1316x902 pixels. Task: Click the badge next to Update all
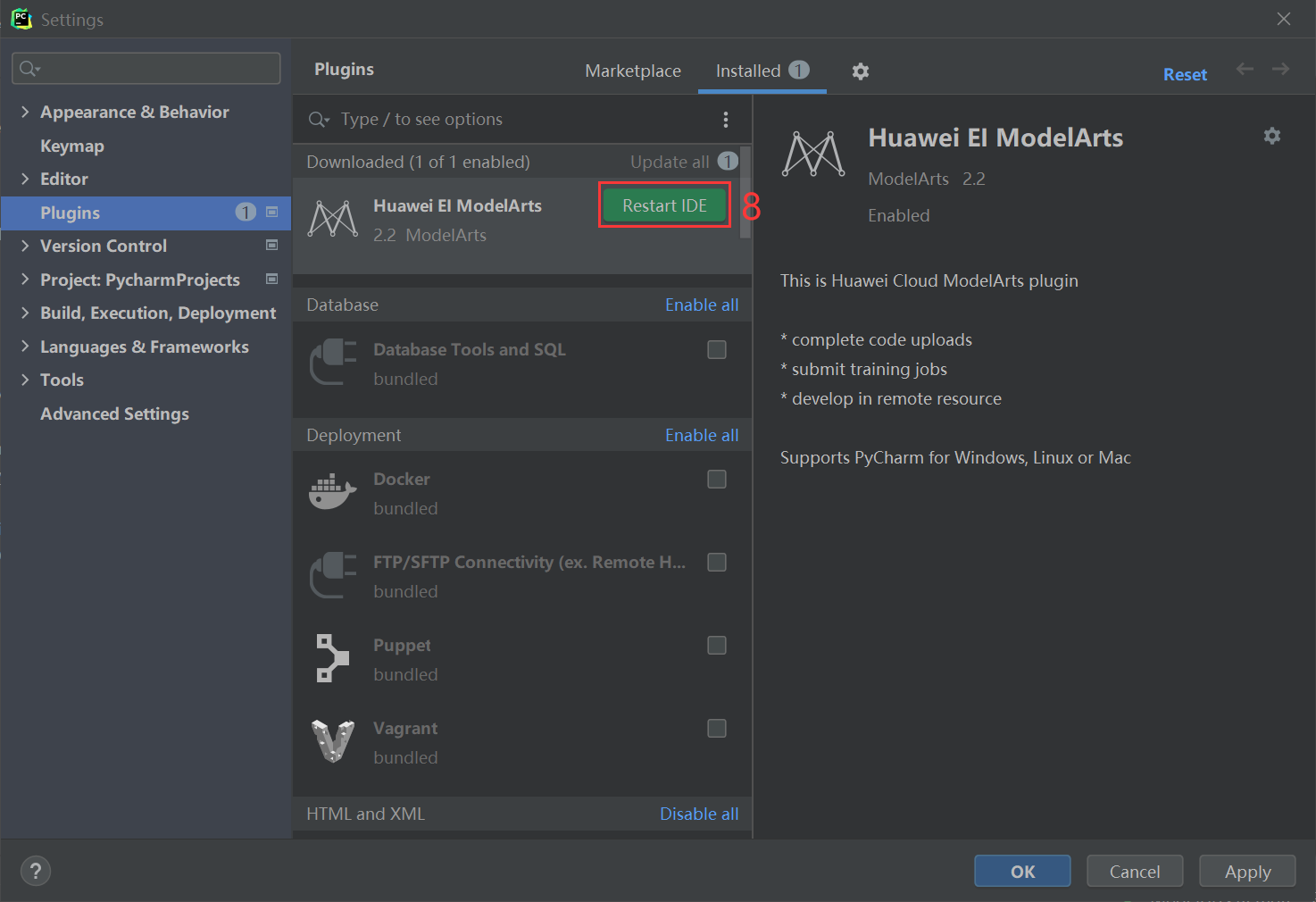coord(728,162)
